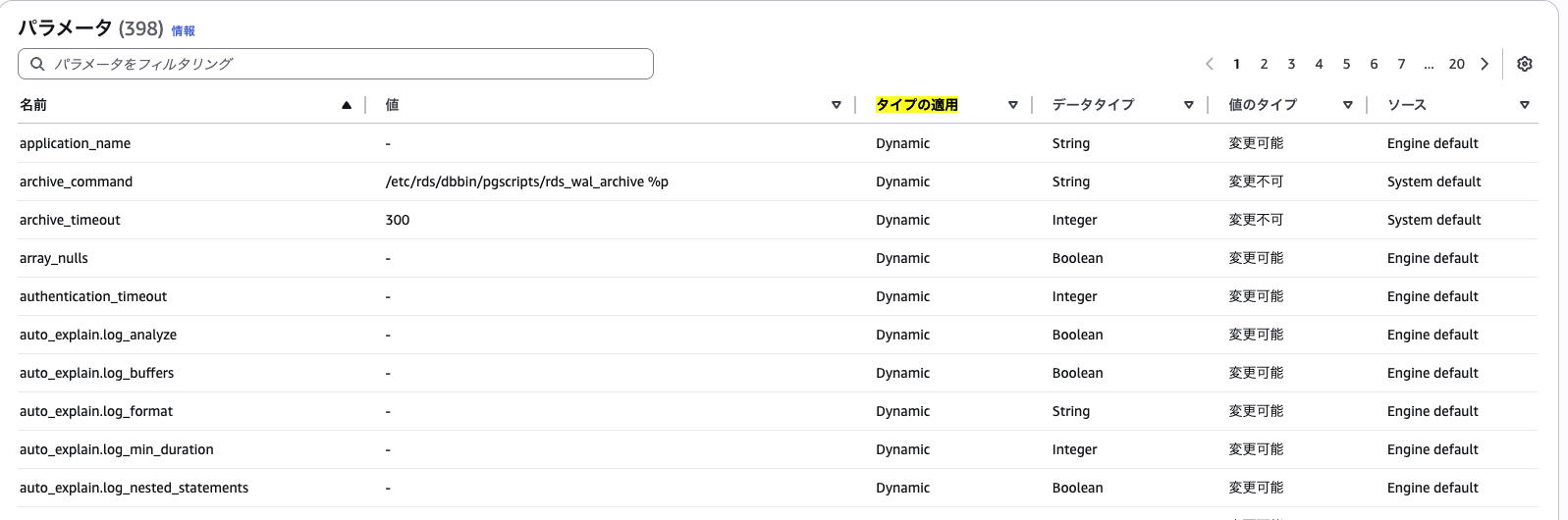Click Dynamic in application_name row
The image size is (1568, 520).
pos(903,143)
